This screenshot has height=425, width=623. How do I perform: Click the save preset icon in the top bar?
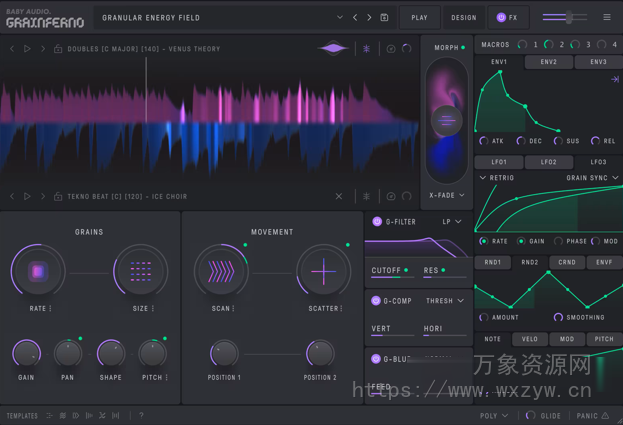click(x=384, y=17)
